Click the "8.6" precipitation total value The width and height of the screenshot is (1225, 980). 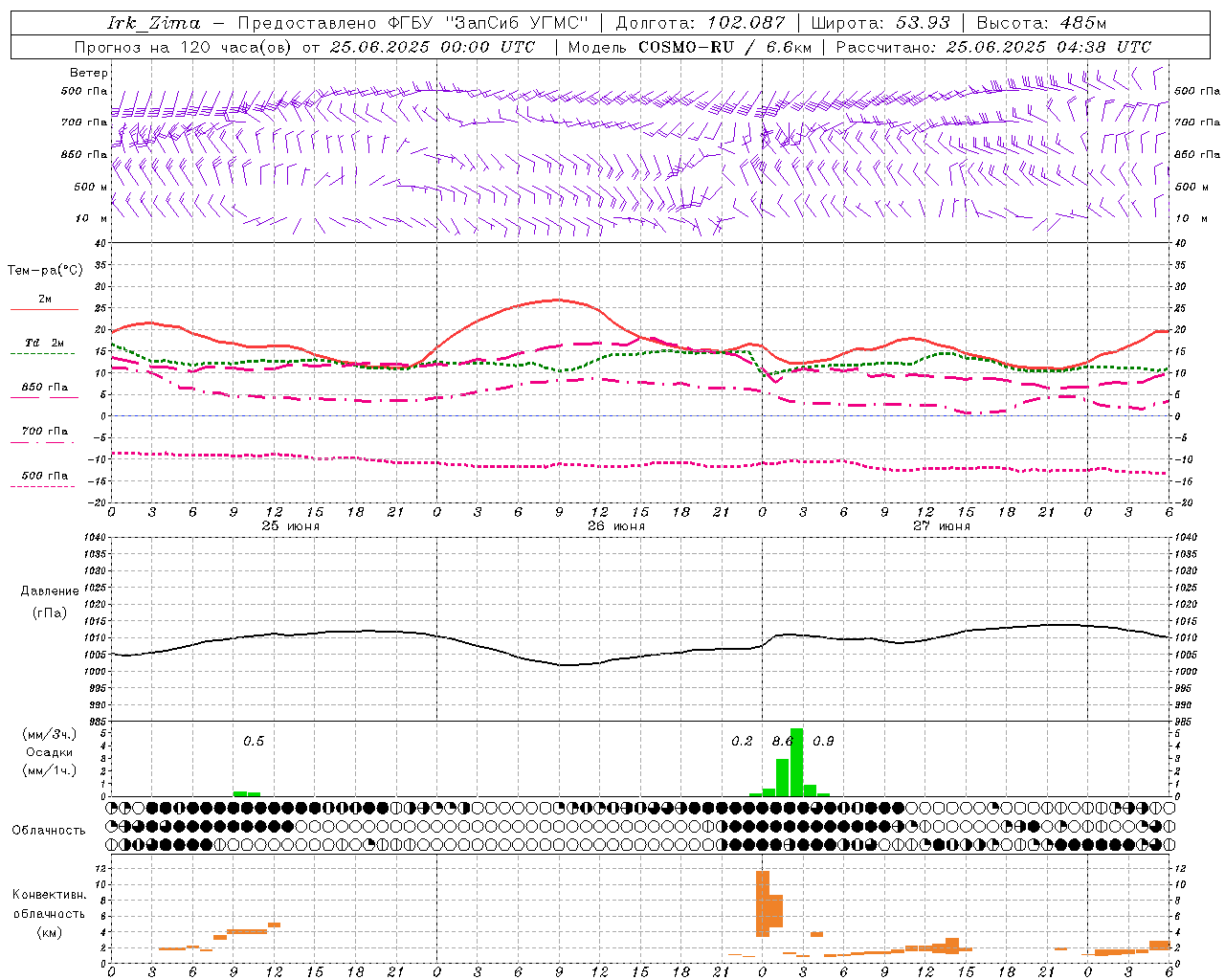783,742
